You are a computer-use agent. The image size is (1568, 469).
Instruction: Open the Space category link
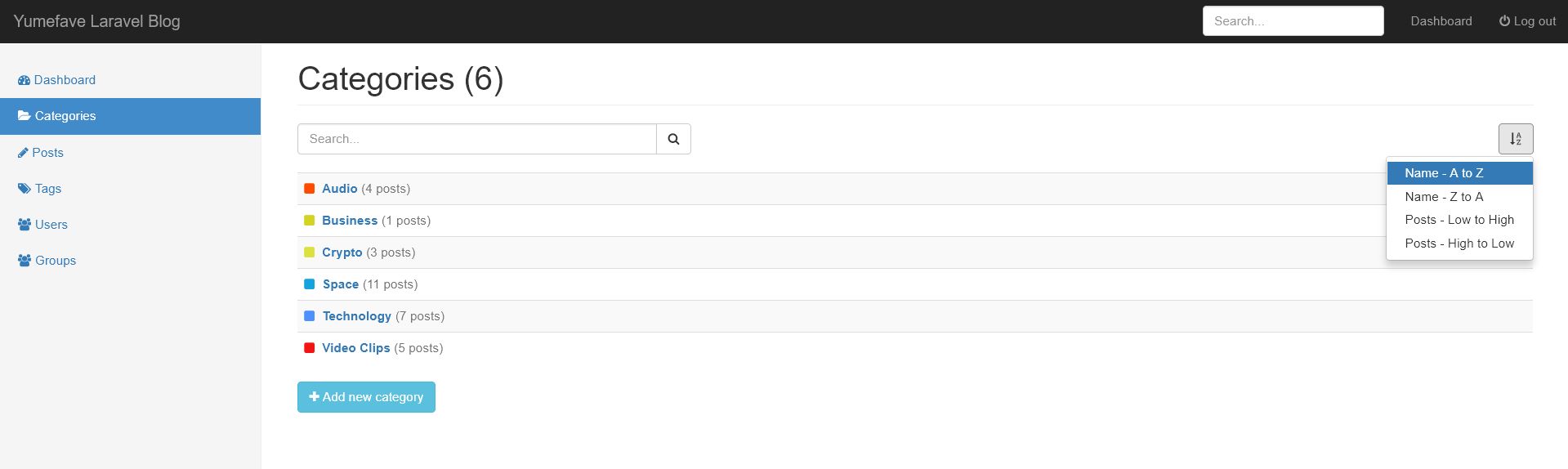tap(341, 284)
